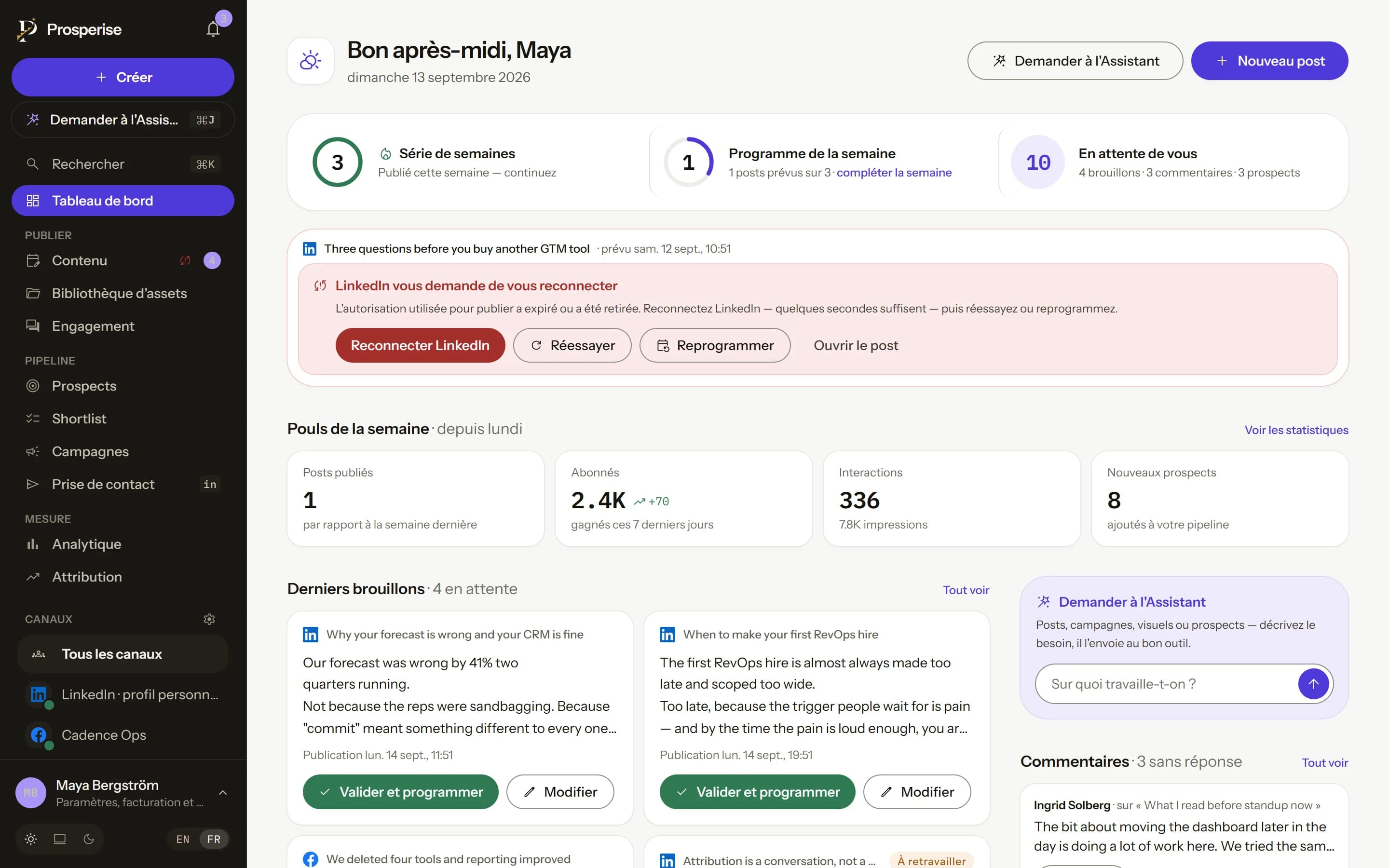Click Posts publiés stat card

point(416,498)
